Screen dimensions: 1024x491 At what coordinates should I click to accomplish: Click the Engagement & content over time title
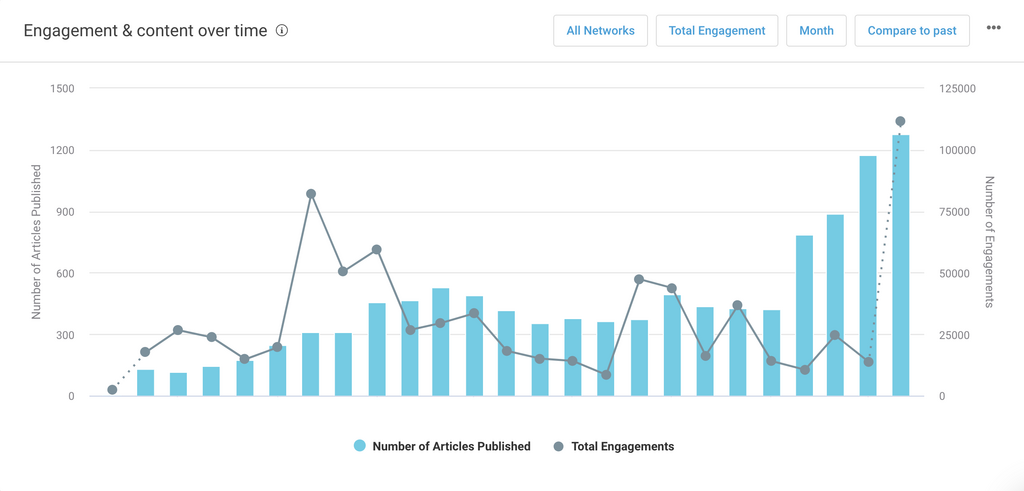145,31
